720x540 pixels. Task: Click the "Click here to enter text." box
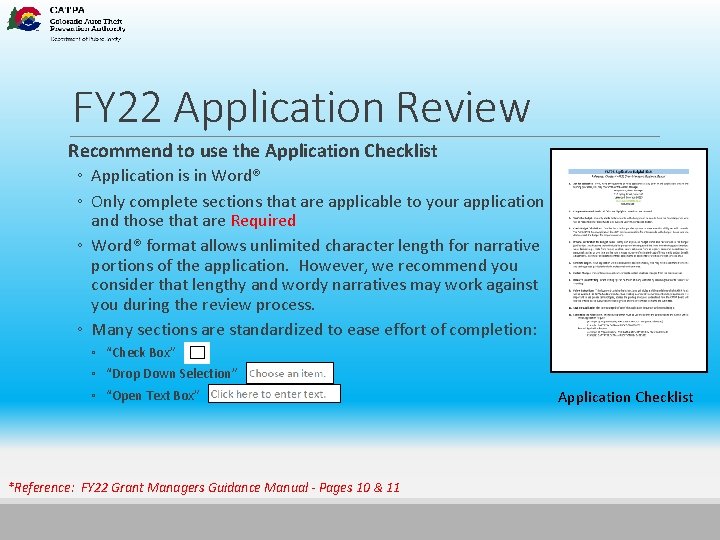pos(274,394)
